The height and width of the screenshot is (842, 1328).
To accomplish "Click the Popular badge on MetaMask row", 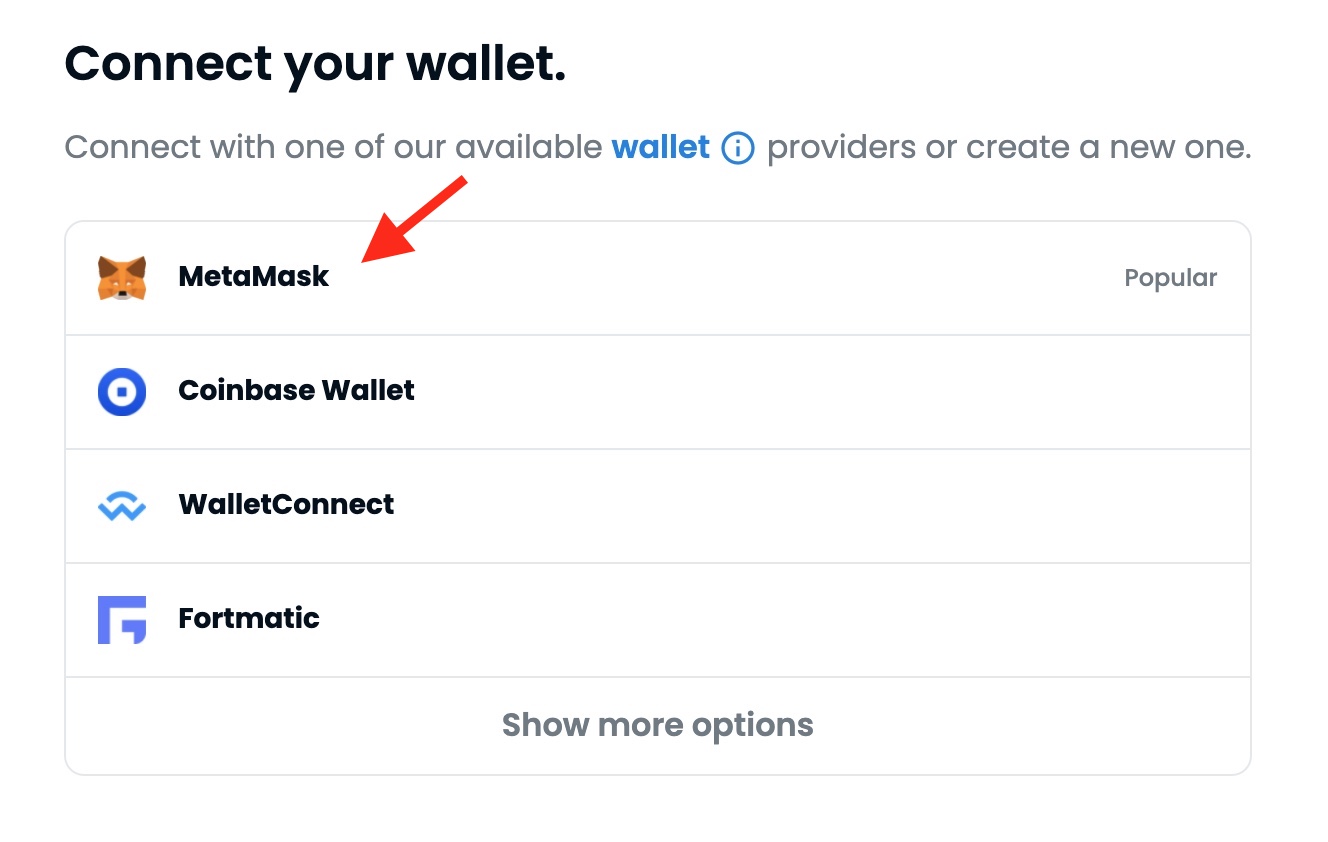I will (x=1170, y=278).
